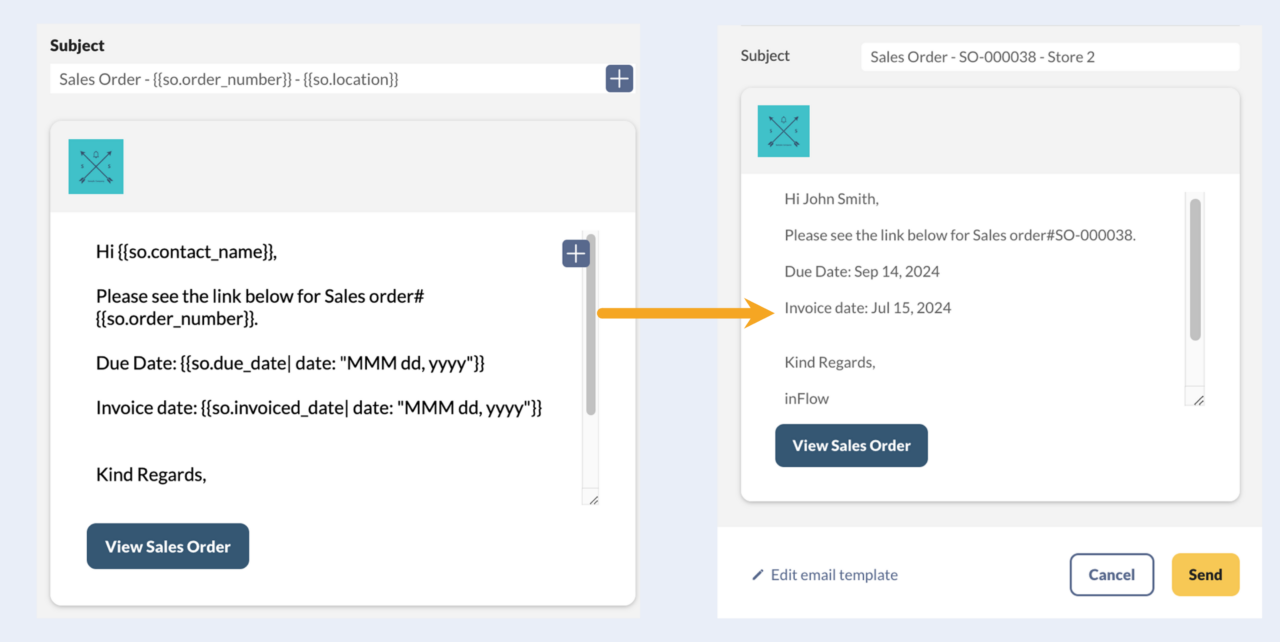Viewport: 1280px width, 642px height.
Task: Cancel sending the email
Action: point(1112,575)
